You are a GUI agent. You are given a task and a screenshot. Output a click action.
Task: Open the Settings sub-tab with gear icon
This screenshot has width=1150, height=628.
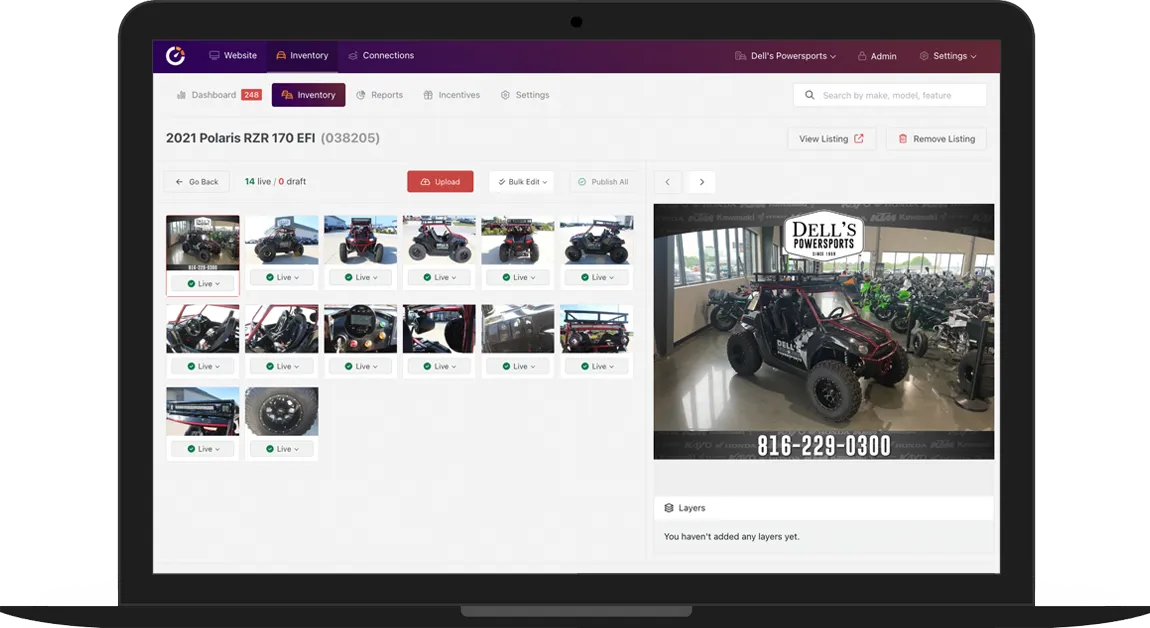tap(524, 95)
